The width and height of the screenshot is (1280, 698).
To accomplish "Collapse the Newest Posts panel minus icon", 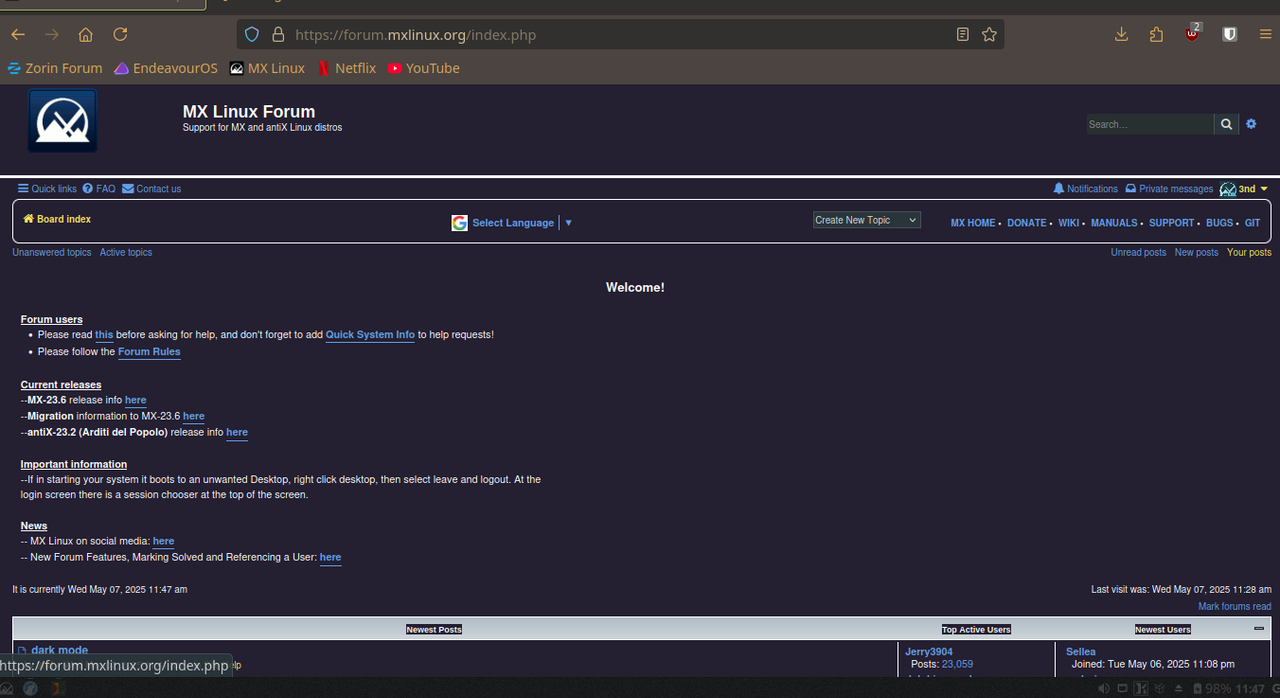I will (1259, 628).
